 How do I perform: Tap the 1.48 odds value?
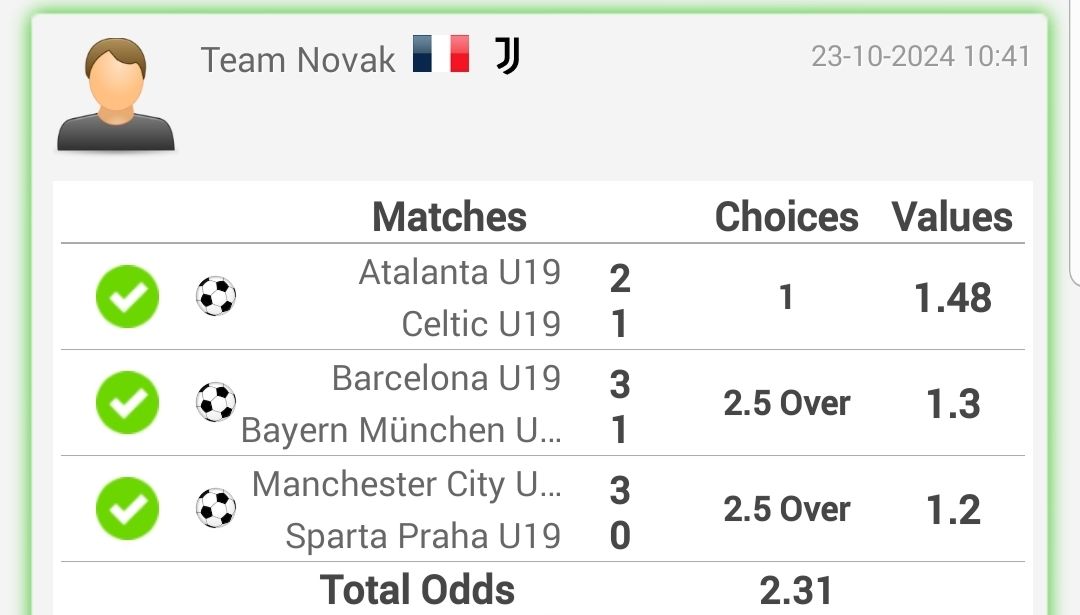(x=953, y=298)
